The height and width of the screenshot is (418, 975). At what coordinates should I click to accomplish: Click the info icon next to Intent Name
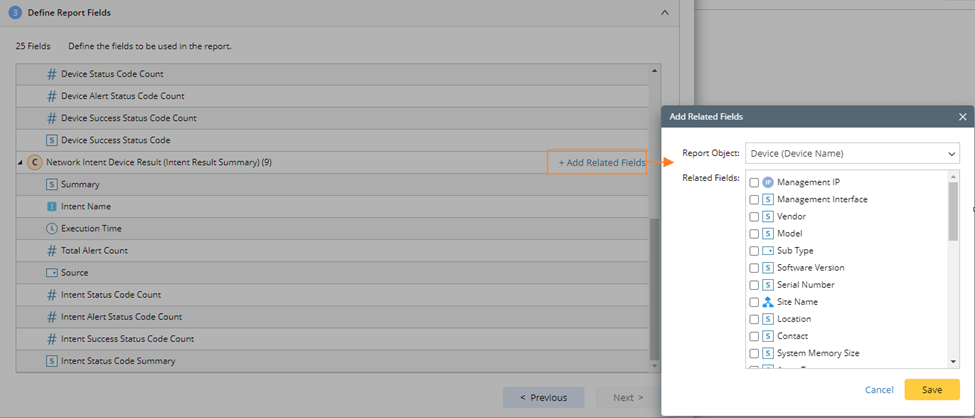[52, 207]
